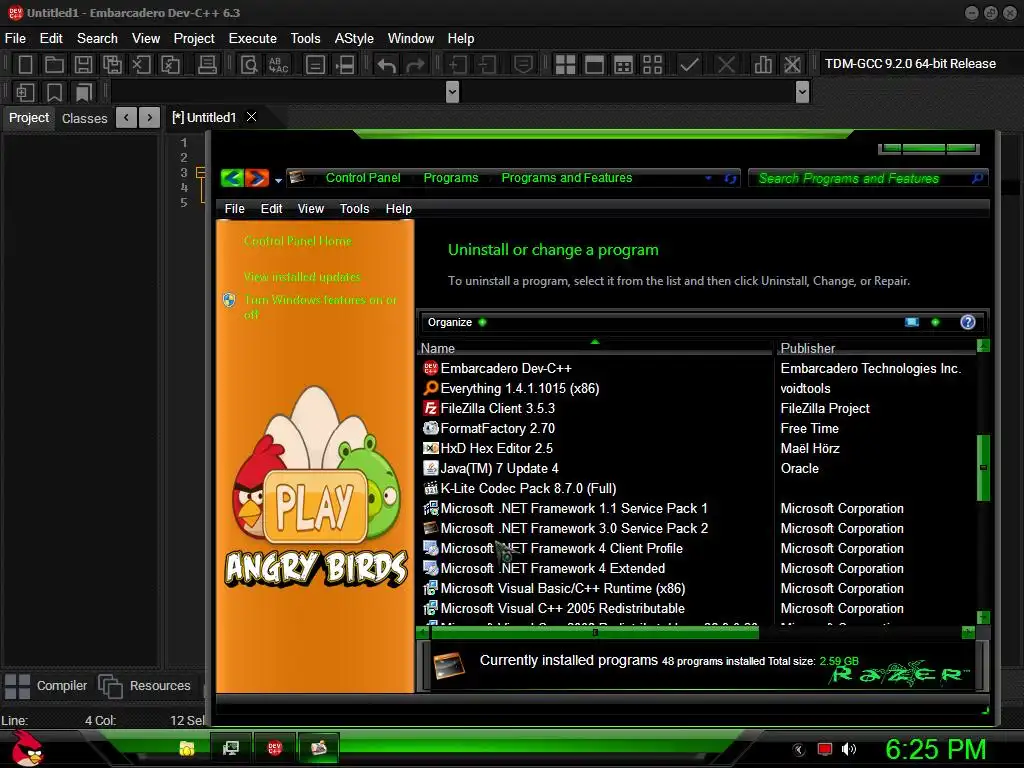Undo the last edit
The width and height of the screenshot is (1024, 768).
pyautogui.click(x=387, y=64)
